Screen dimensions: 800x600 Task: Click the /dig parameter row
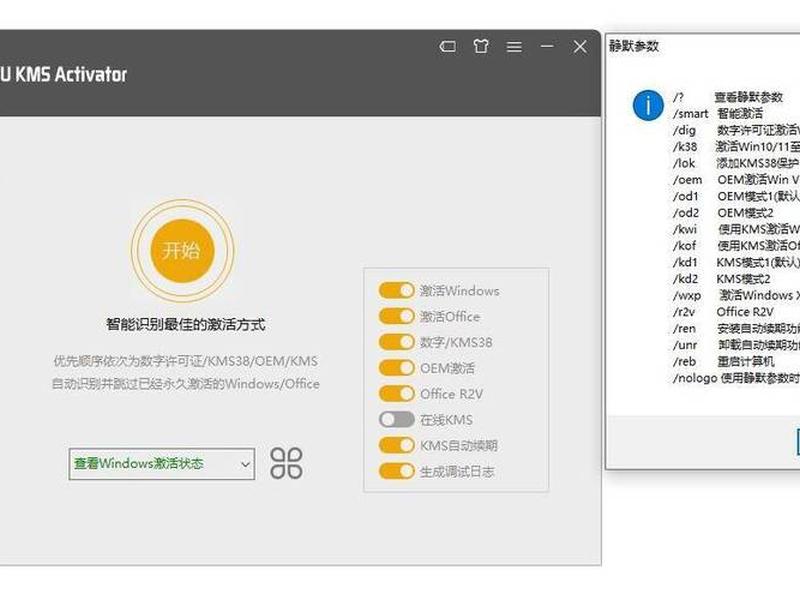tap(736, 130)
